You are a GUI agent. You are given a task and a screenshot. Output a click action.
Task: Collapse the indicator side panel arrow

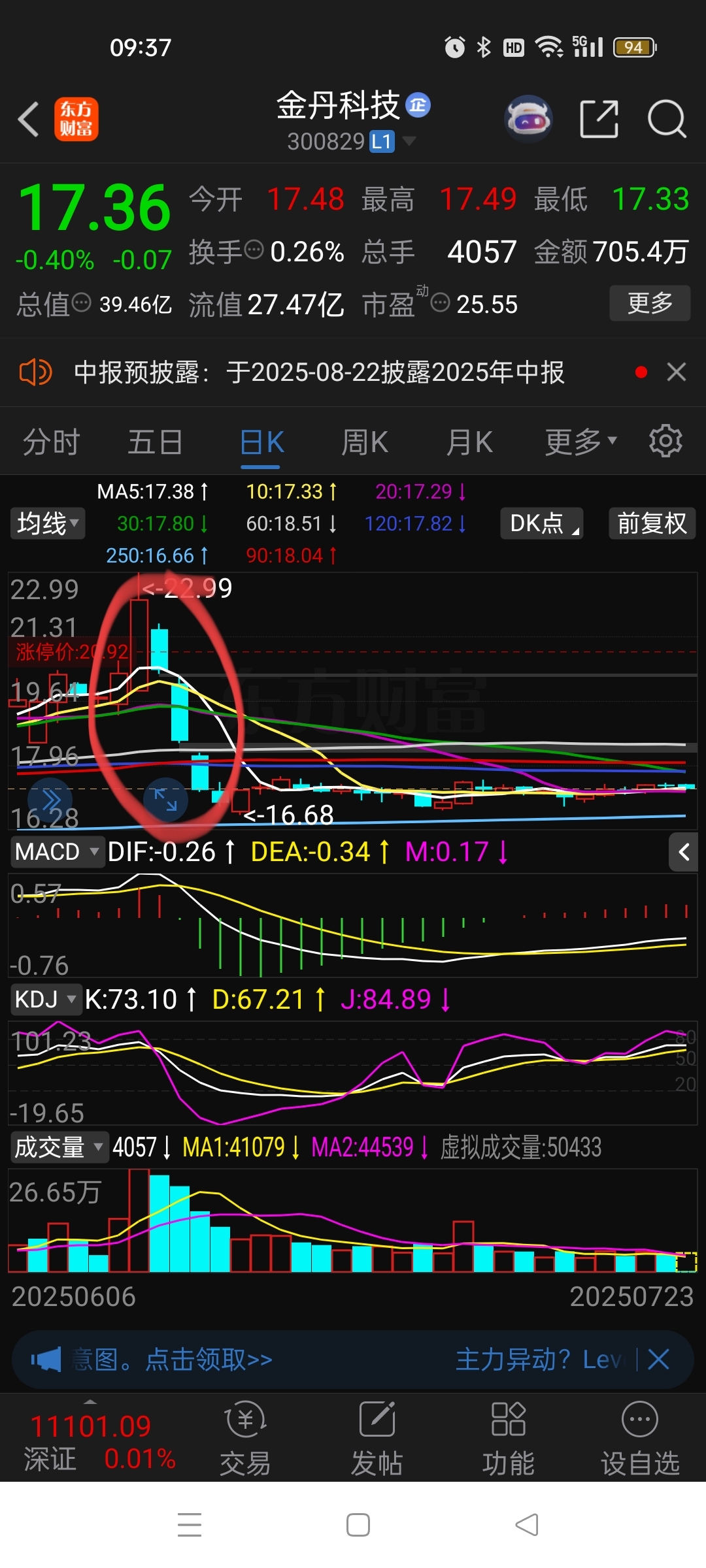pyautogui.click(x=684, y=852)
